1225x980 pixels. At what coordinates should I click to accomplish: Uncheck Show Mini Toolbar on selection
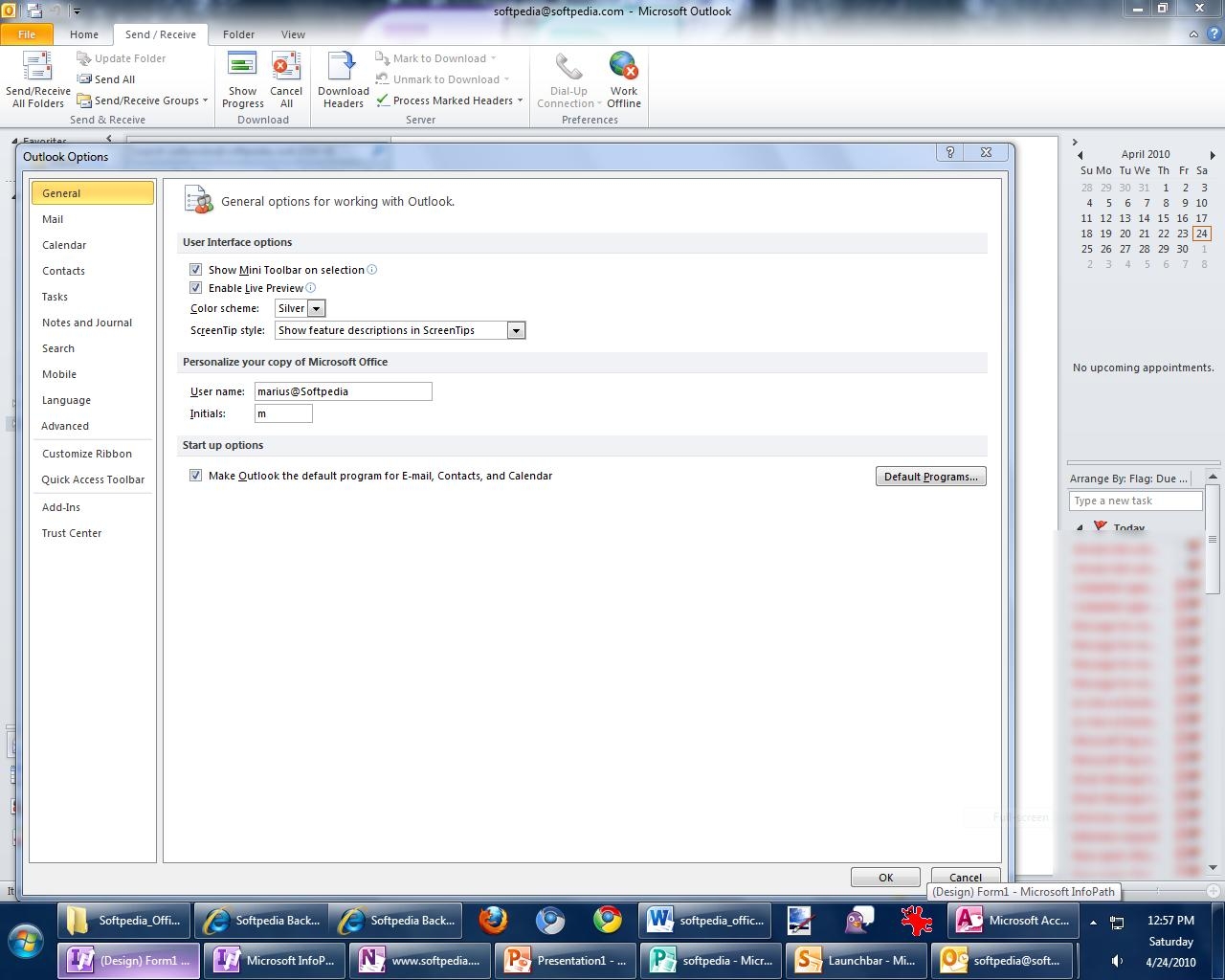pos(196,270)
